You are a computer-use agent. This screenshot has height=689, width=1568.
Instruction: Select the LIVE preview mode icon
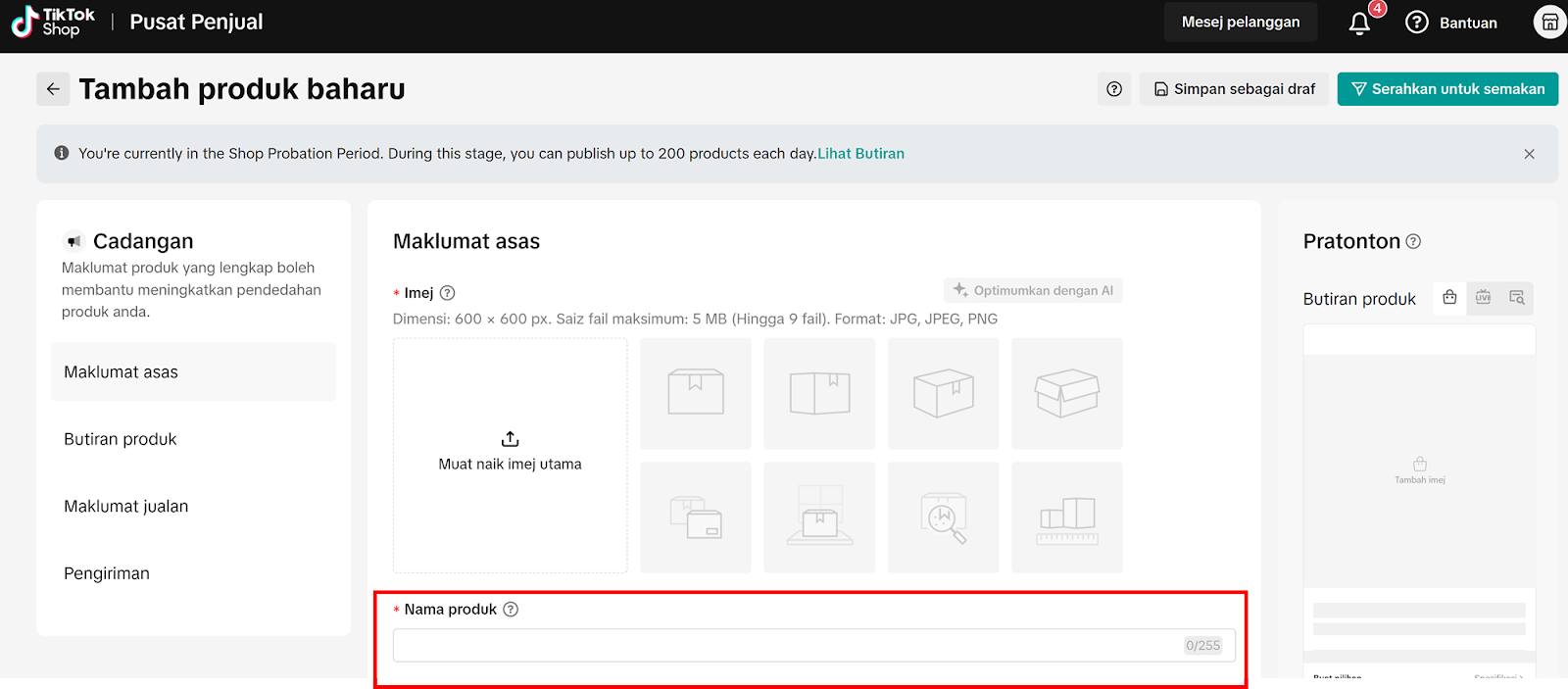pyautogui.click(x=1483, y=298)
